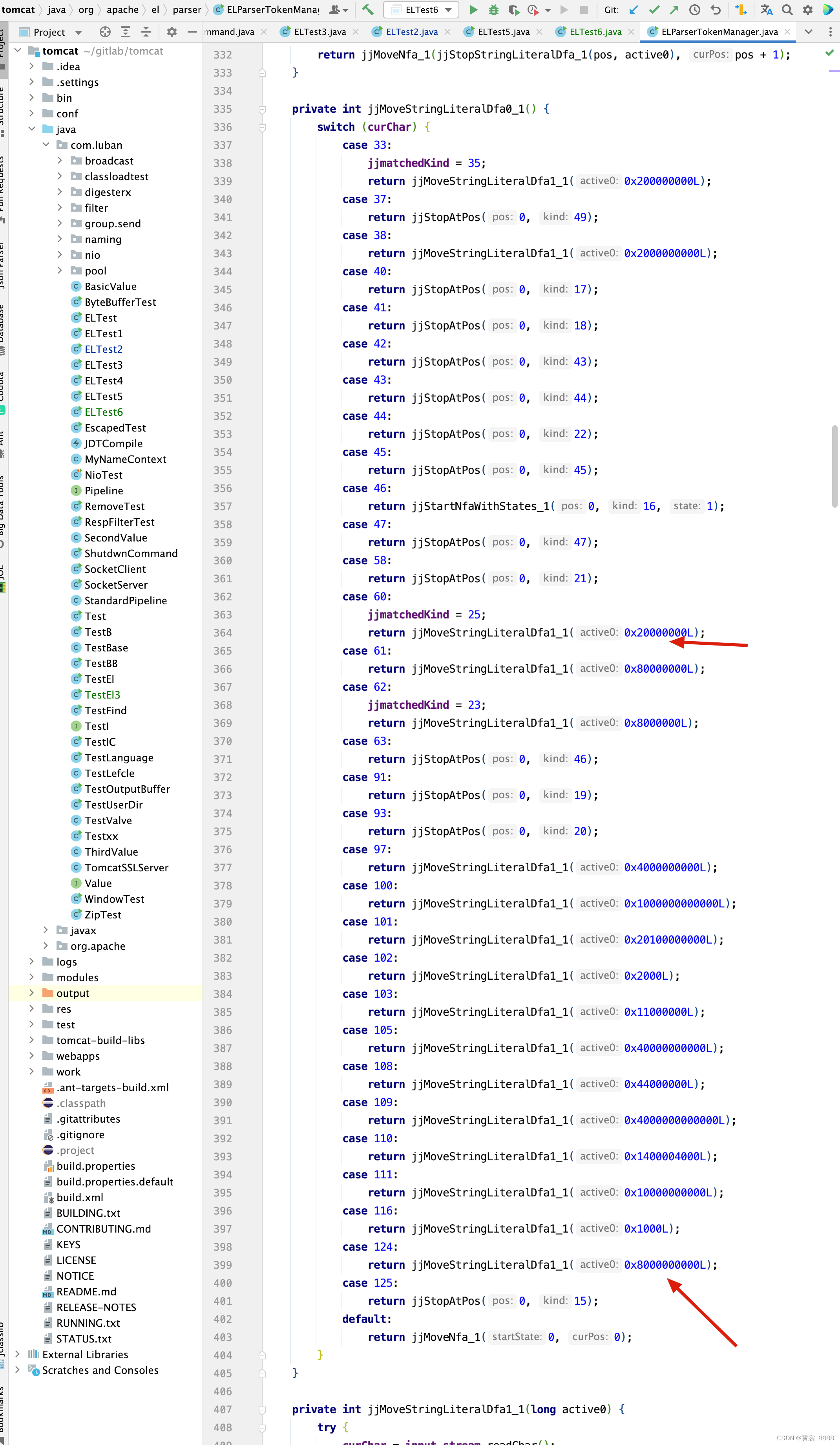Toggle fold marker at line 333
This screenshot has width=840, height=1445.
point(262,73)
